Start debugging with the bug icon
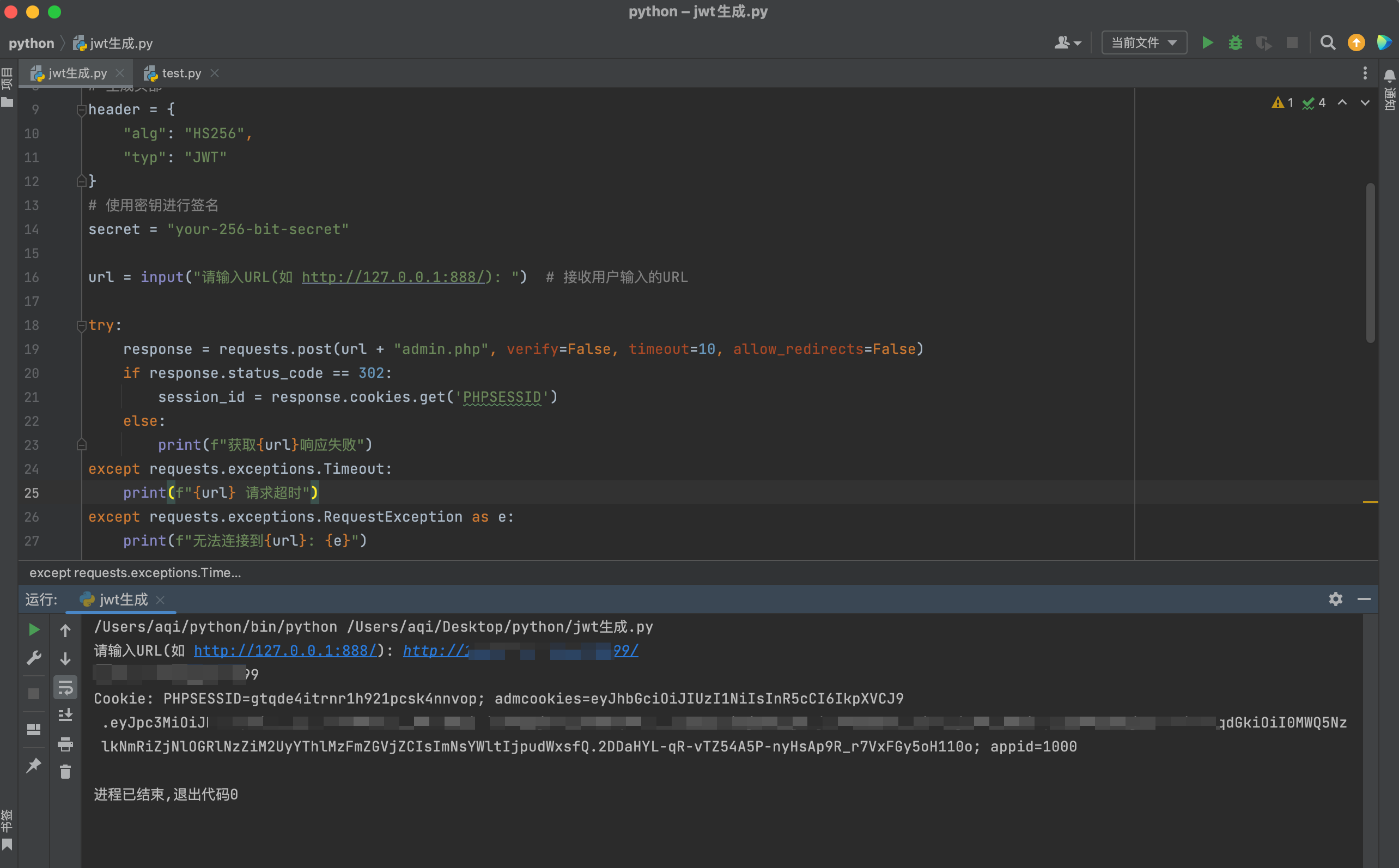Image resolution: width=1399 pixels, height=868 pixels. coord(1235,43)
